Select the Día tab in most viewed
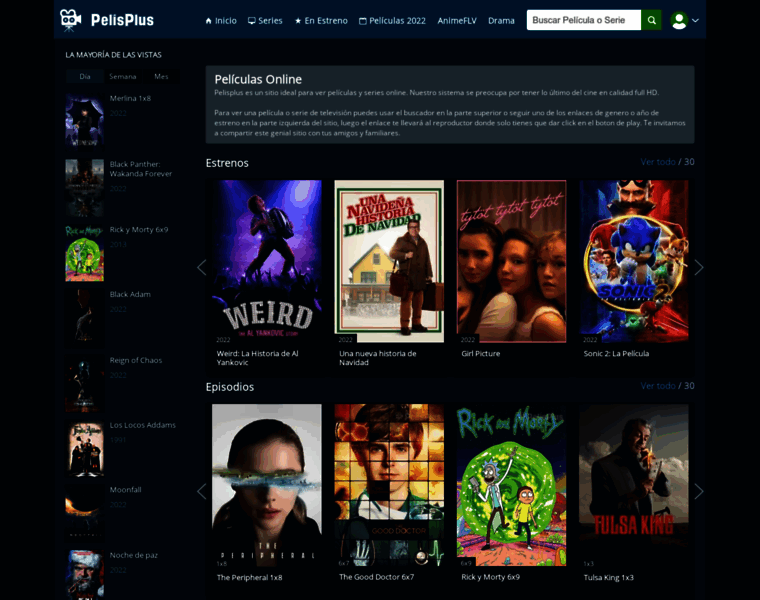Screen dimensions: 760x600 click(x=85, y=77)
